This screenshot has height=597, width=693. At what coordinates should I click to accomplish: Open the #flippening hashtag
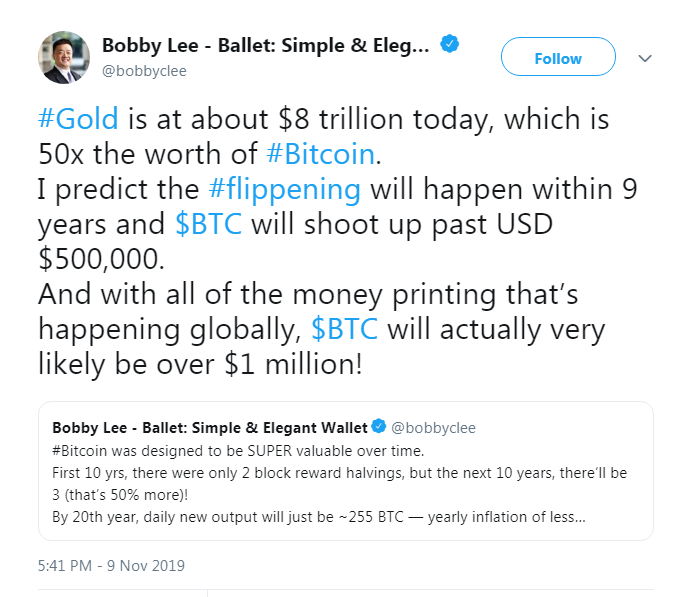pyautogui.click(x=285, y=189)
